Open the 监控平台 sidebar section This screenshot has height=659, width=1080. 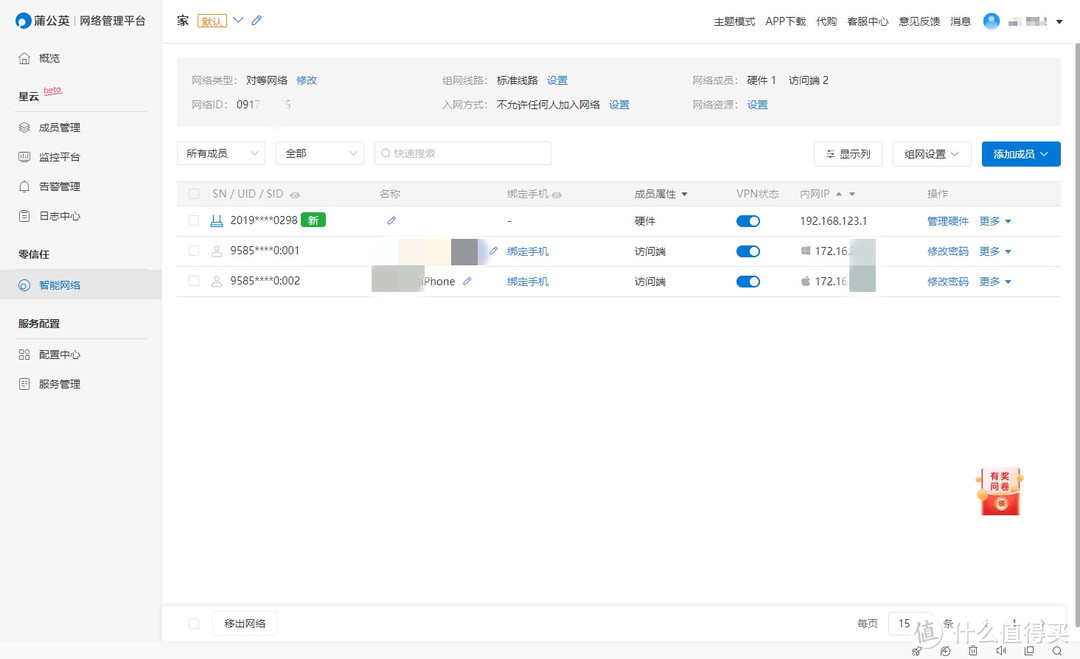click(58, 156)
